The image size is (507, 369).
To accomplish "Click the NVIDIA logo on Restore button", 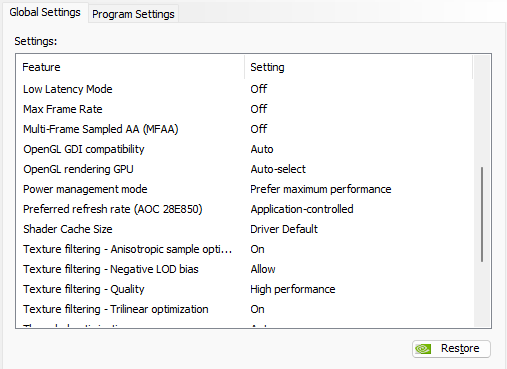I will tap(423, 349).
